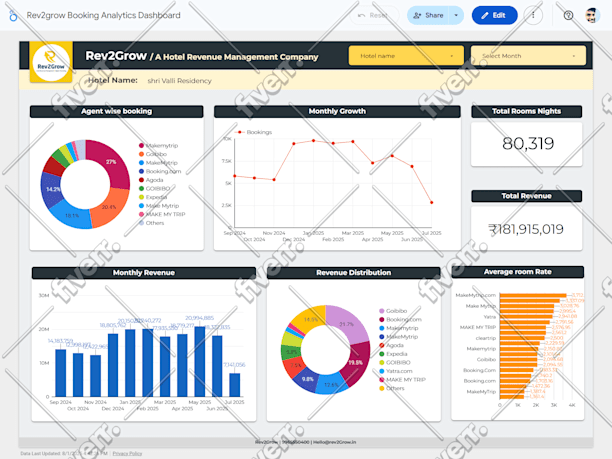This screenshot has height=459, width=612.
Task: Click the Monthly Revenue chart header
Action: (144, 273)
